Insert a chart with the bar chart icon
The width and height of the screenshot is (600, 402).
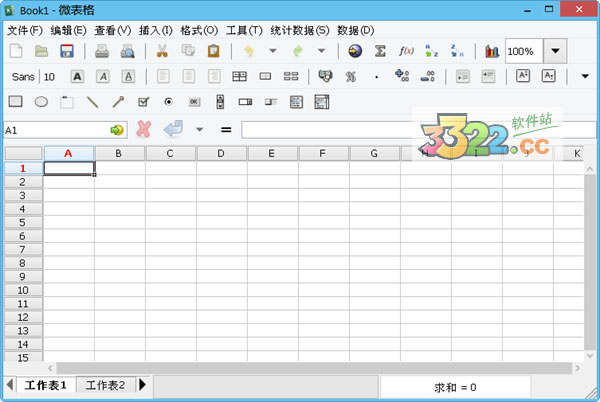point(492,51)
